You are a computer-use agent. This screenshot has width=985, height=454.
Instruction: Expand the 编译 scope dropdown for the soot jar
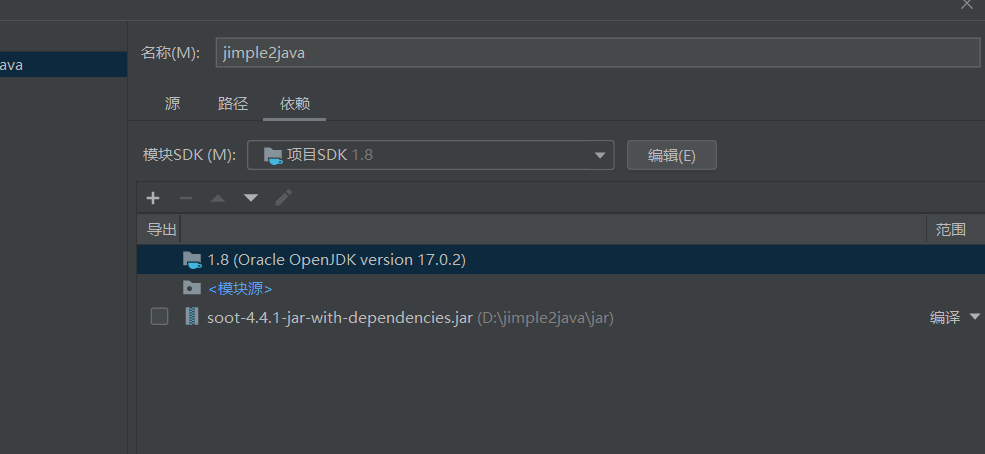pos(975,317)
